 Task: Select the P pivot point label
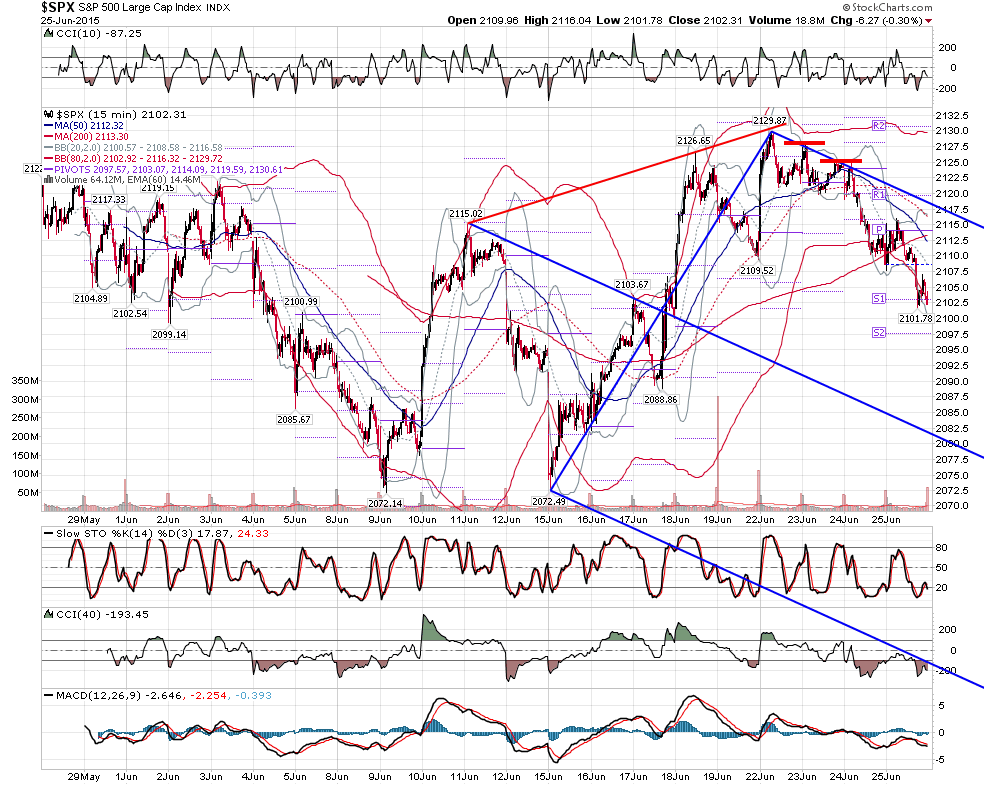click(879, 230)
